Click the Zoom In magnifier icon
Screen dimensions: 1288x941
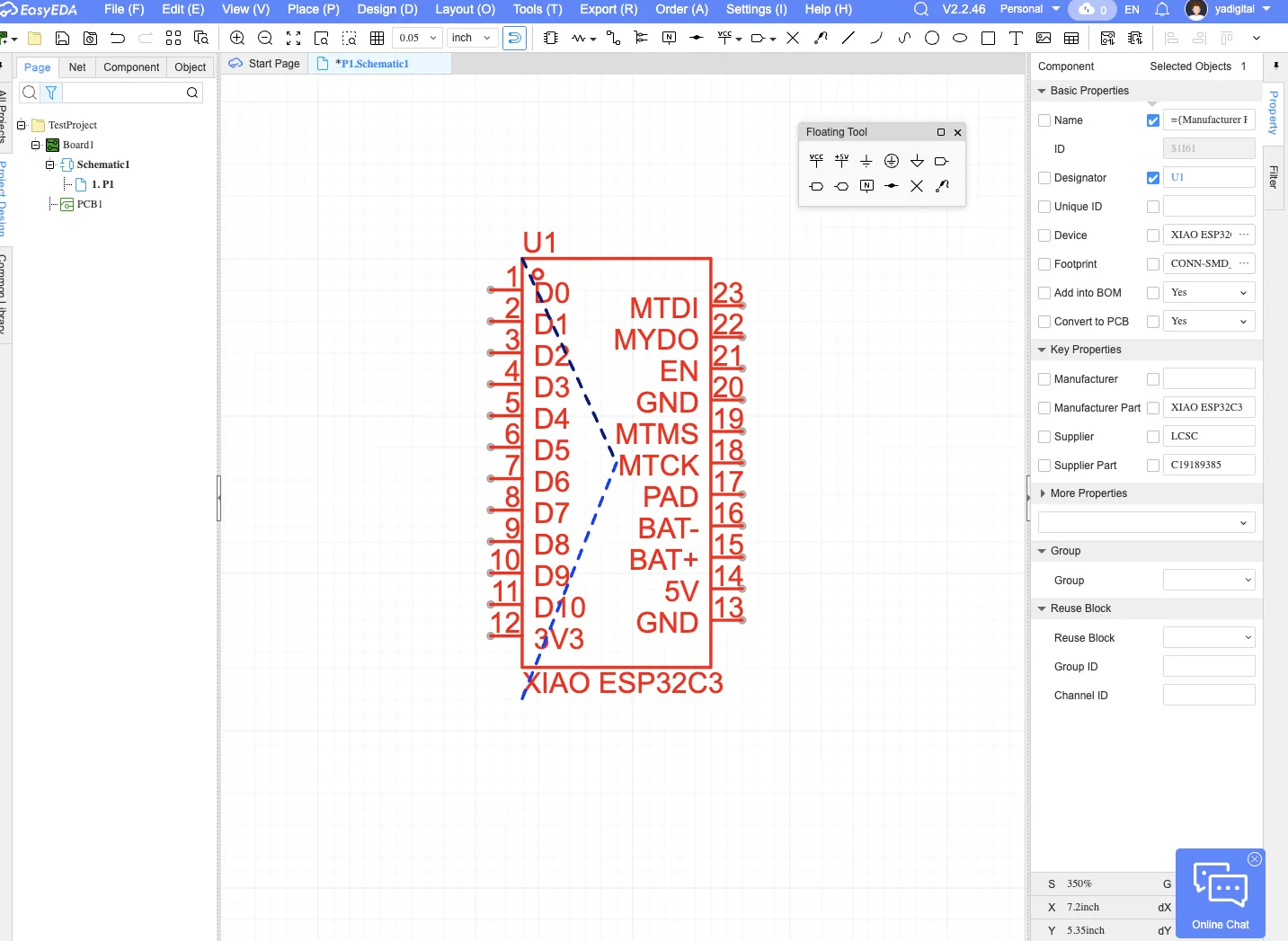(x=238, y=38)
